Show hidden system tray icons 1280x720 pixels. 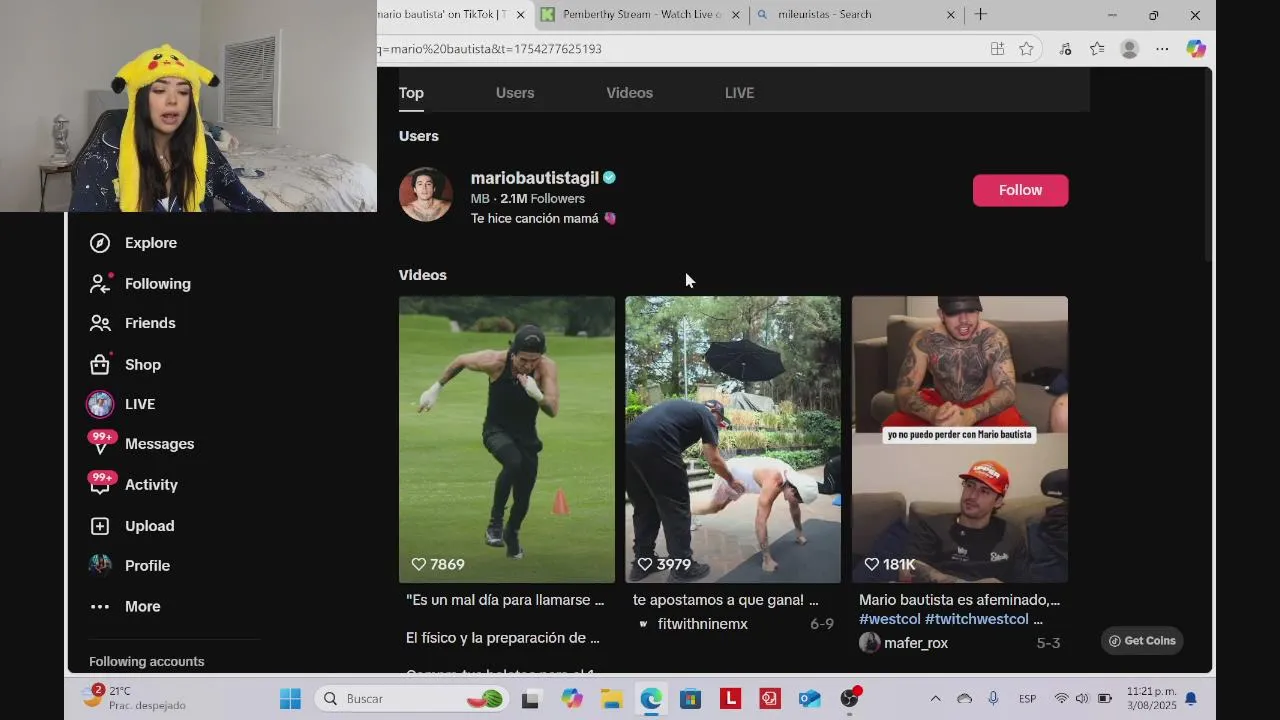[935, 699]
